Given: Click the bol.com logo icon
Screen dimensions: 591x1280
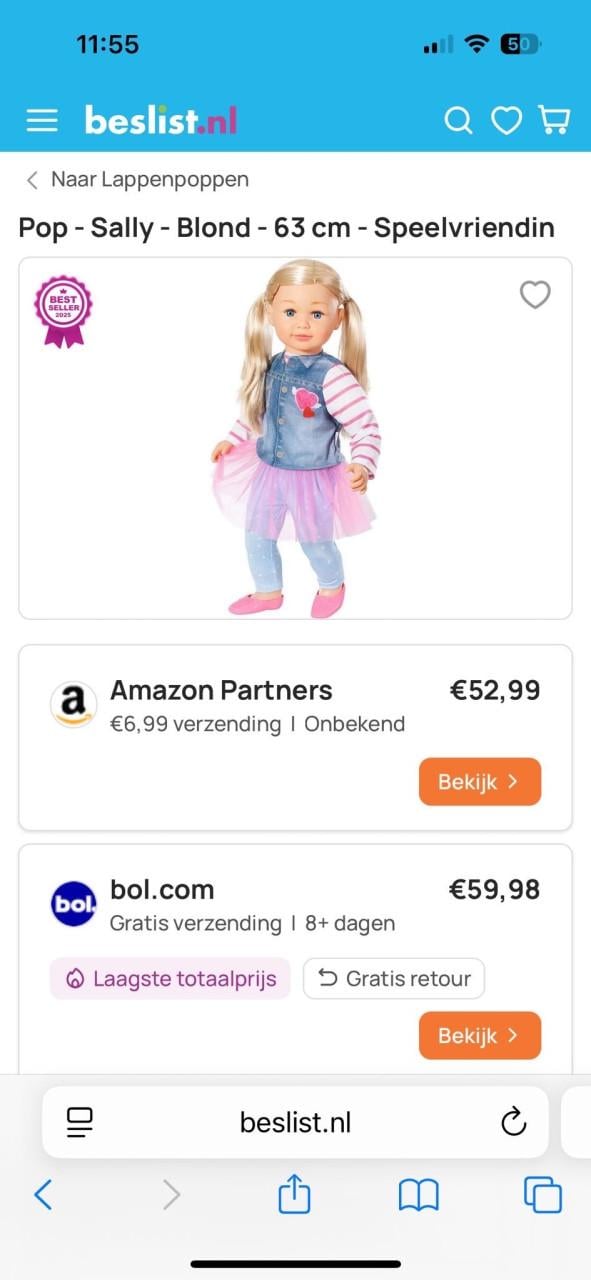Looking at the screenshot, I should tap(73, 904).
